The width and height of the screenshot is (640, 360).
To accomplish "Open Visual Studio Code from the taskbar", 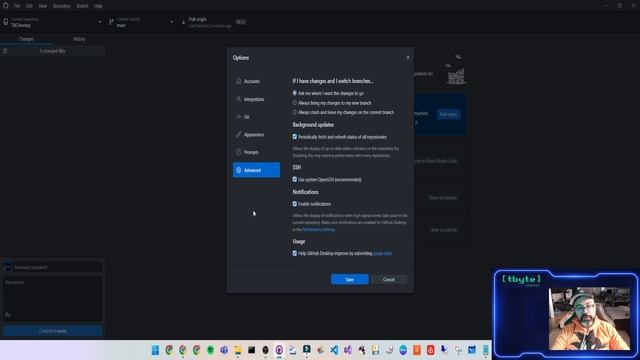I will [334, 350].
